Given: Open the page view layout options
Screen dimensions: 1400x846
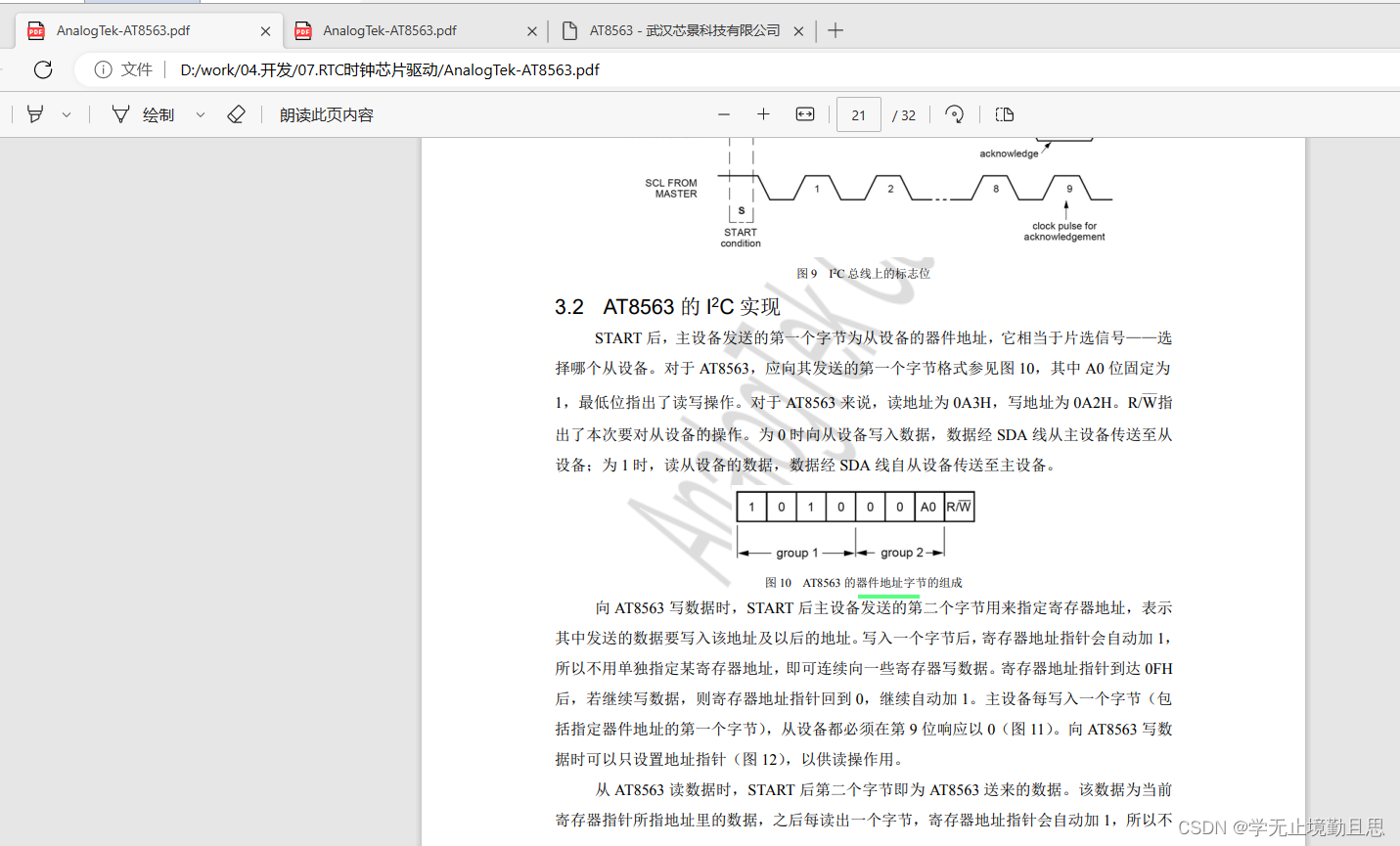Looking at the screenshot, I should (x=1004, y=114).
